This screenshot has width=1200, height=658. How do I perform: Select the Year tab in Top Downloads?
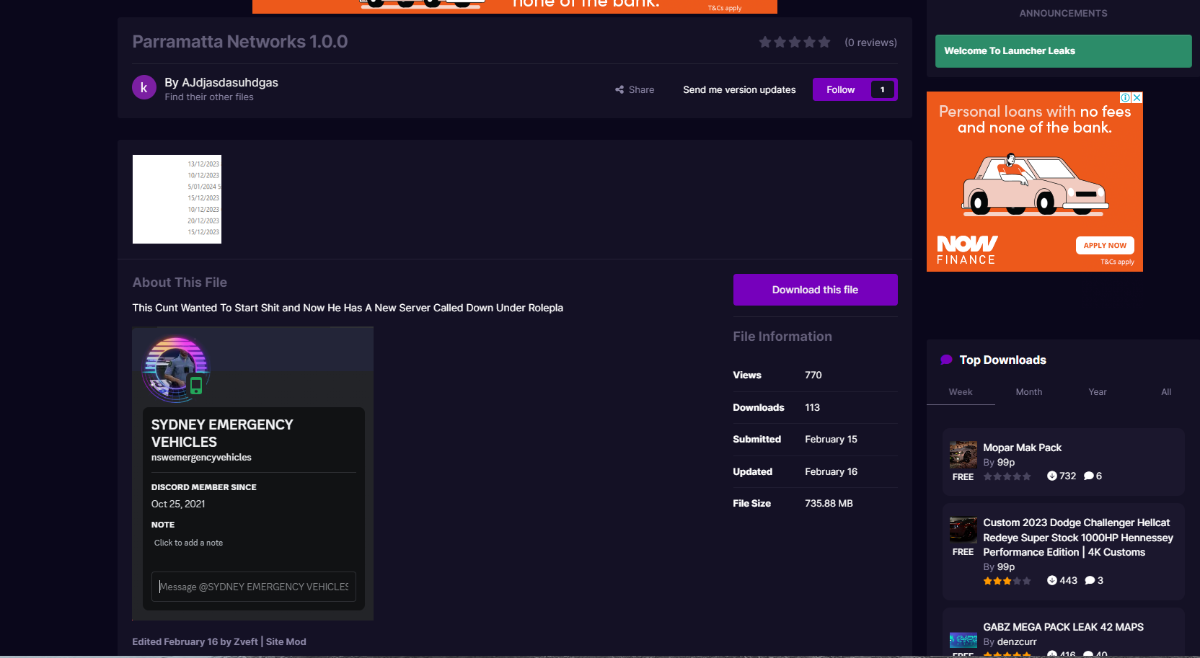pyautogui.click(x=1097, y=392)
